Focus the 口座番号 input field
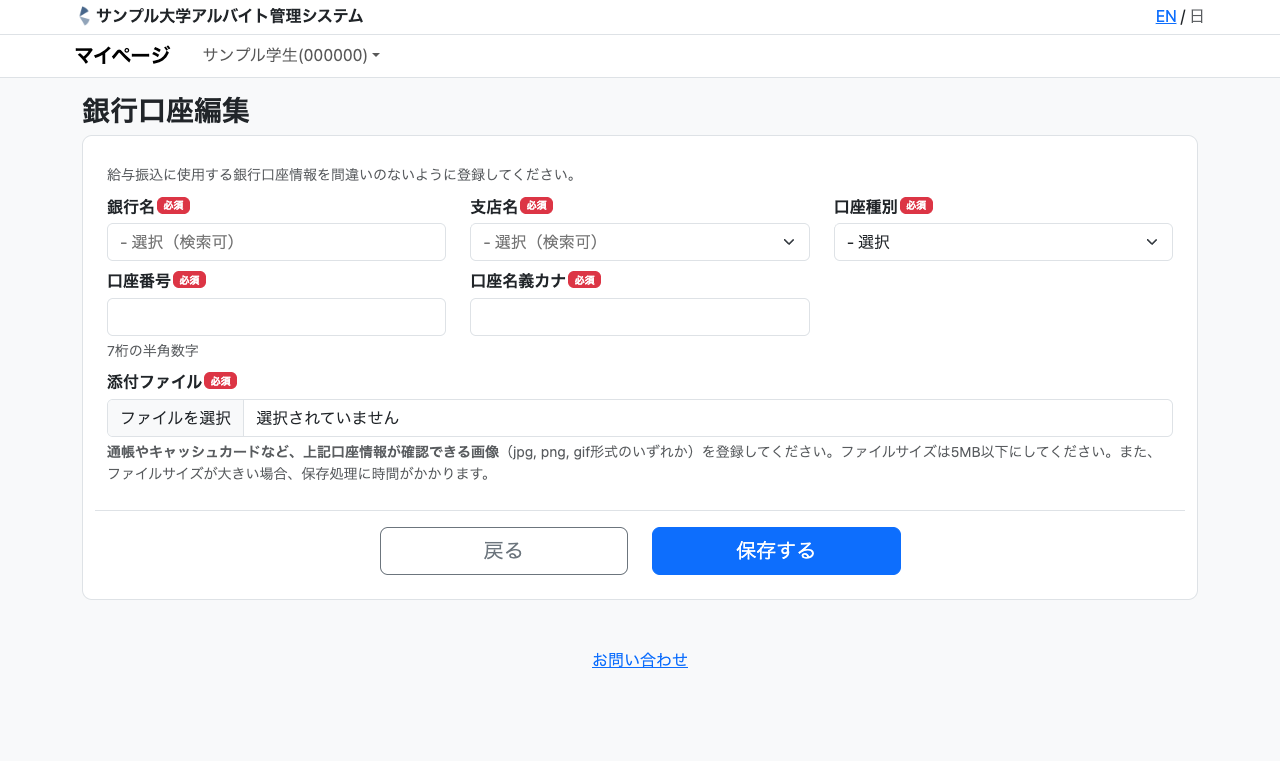Image resolution: width=1280 pixels, height=761 pixels. pyautogui.click(x=276, y=317)
